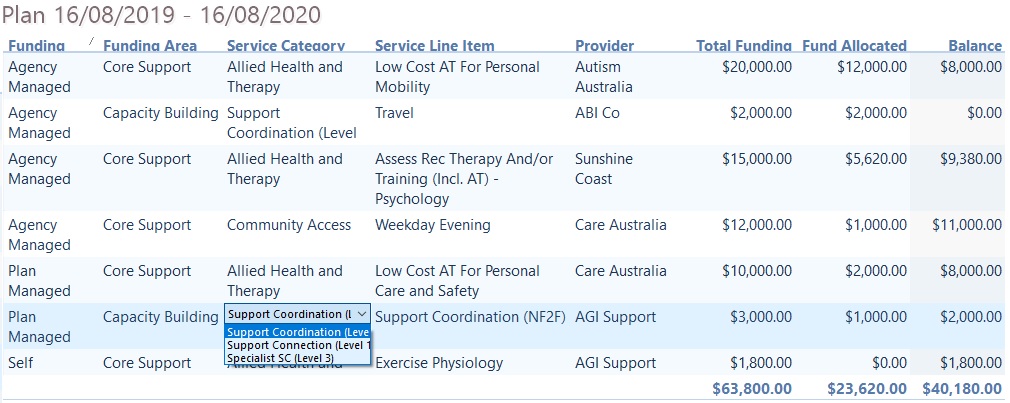Sort by Service Category column header
The height and width of the screenshot is (403, 1010).
(286, 46)
